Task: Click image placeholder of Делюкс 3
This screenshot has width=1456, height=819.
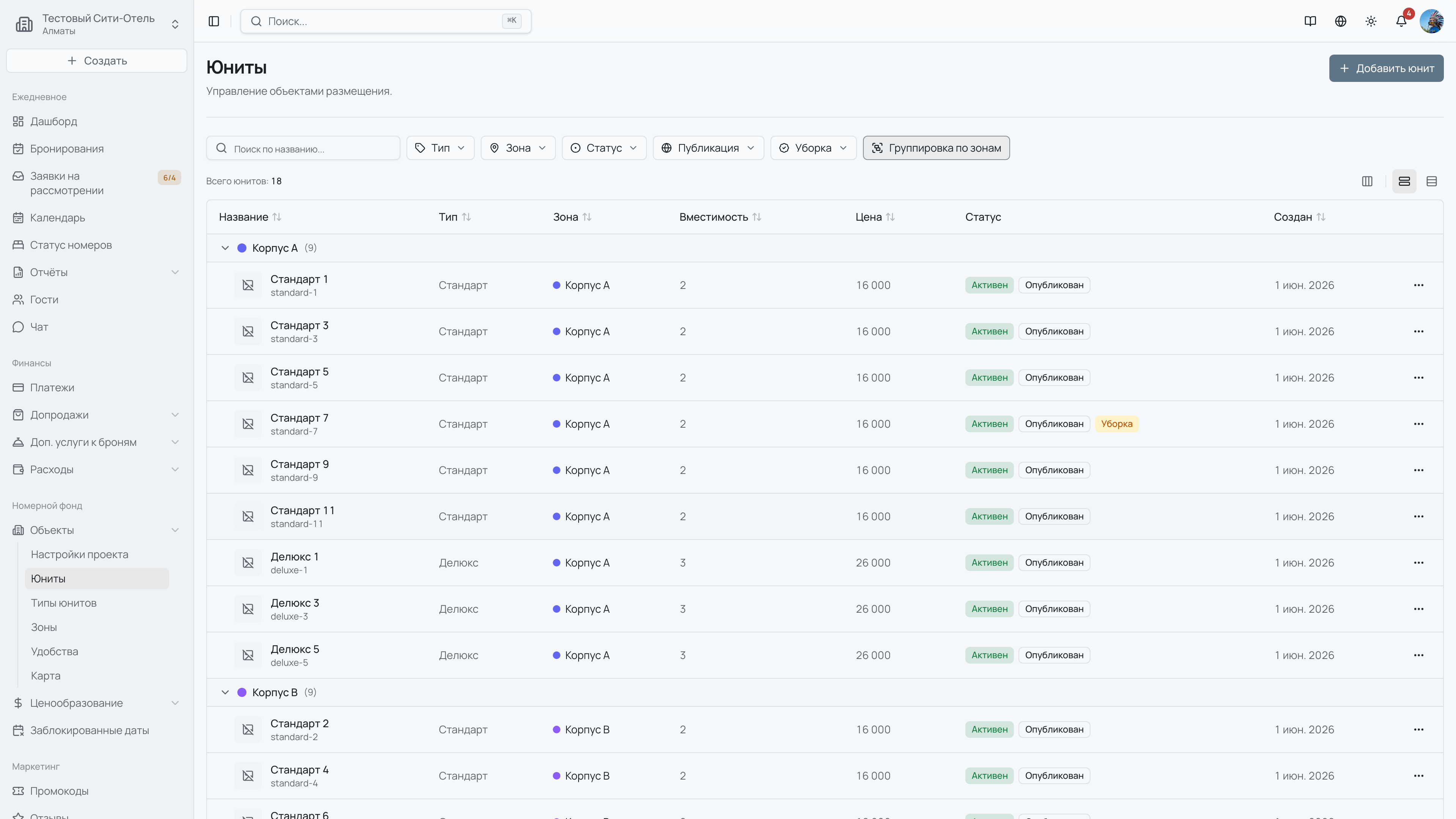Action: coord(248,609)
